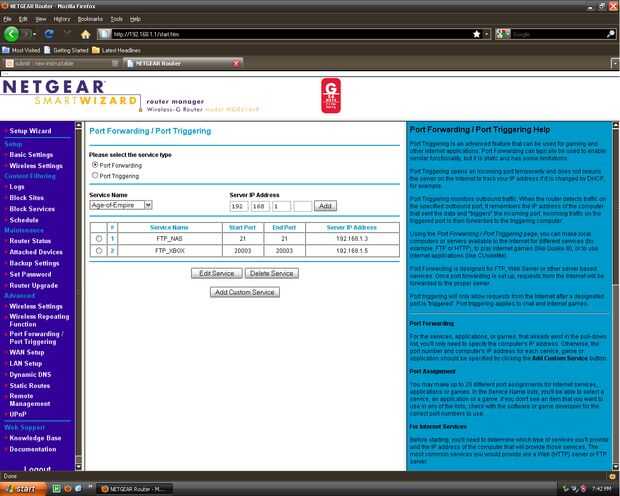The width and height of the screenshot is (620, 496).
Task: Open the forward history dropdown arrow
Action: tap(35, 34)
